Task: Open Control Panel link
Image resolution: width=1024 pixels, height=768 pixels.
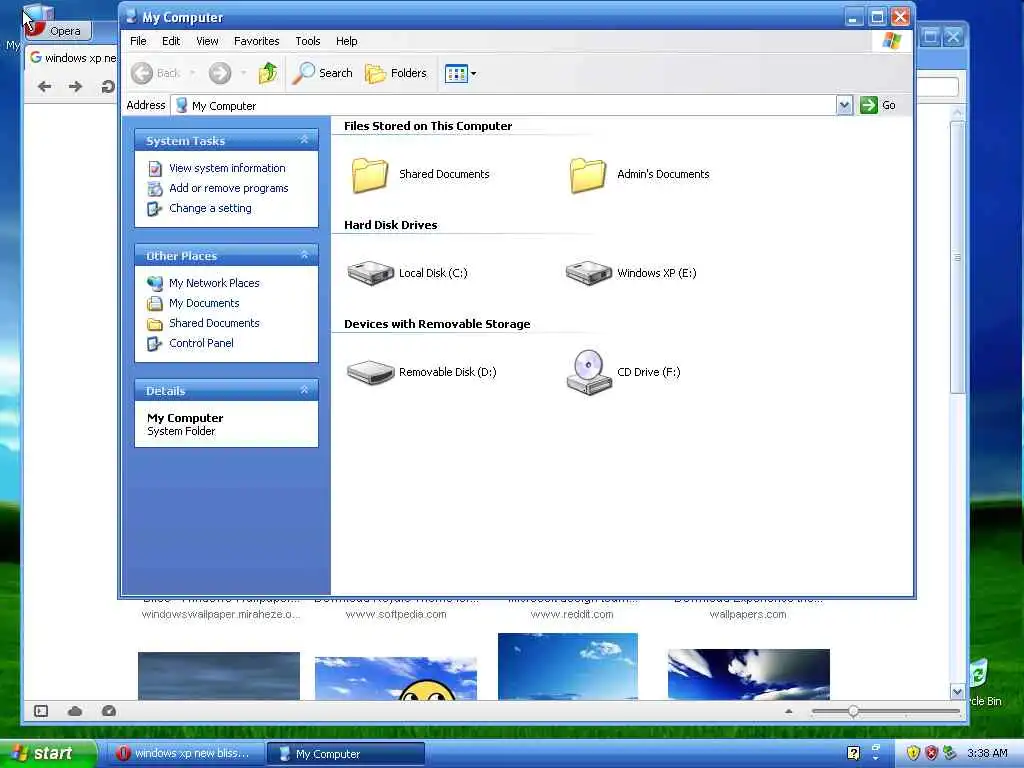Action: [201, 344]
